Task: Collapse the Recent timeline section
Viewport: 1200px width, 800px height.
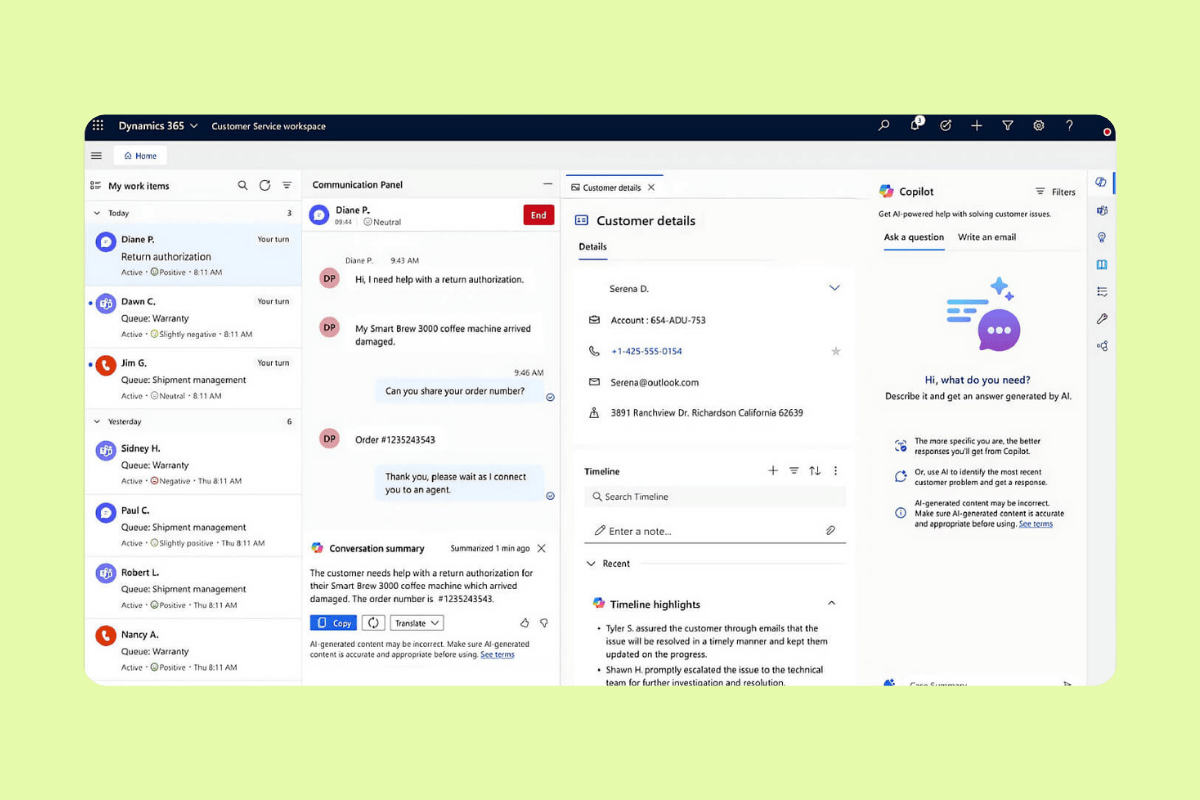Action: pyautogui.click(x=591, y=564)
